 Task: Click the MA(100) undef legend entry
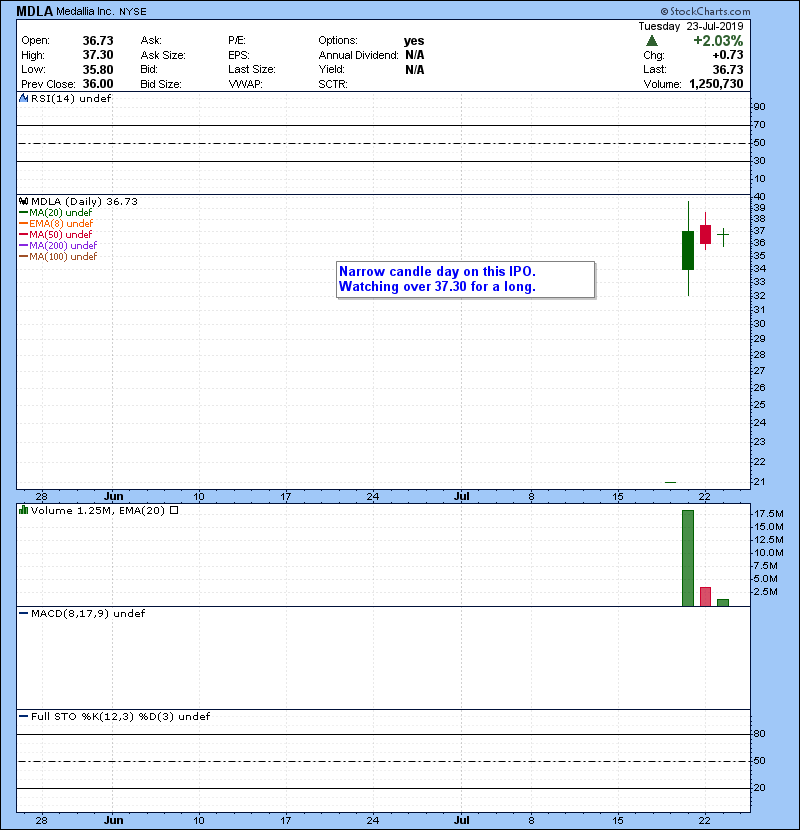click(x=58, y=257)
